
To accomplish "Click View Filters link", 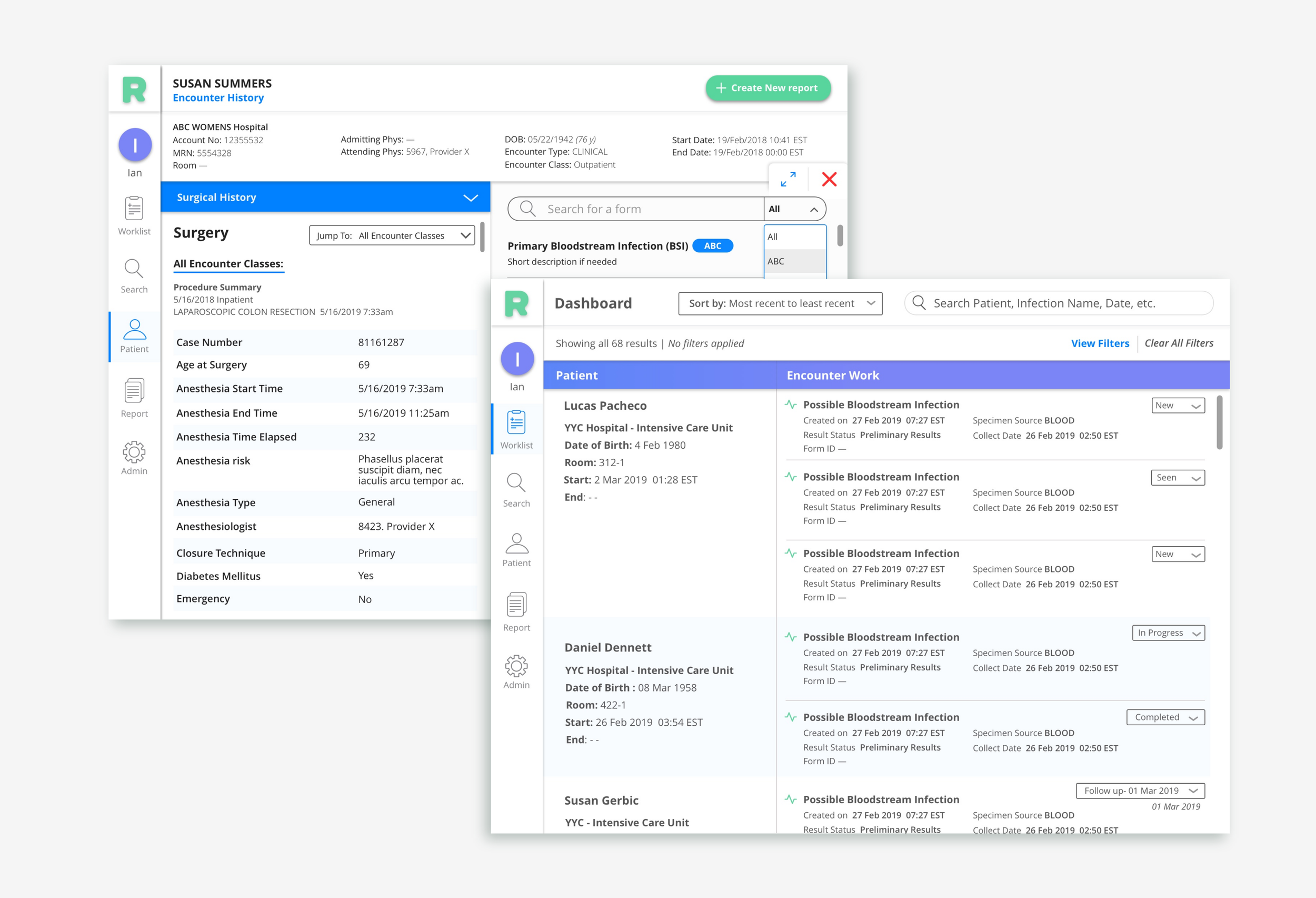I will point(1100,343).
